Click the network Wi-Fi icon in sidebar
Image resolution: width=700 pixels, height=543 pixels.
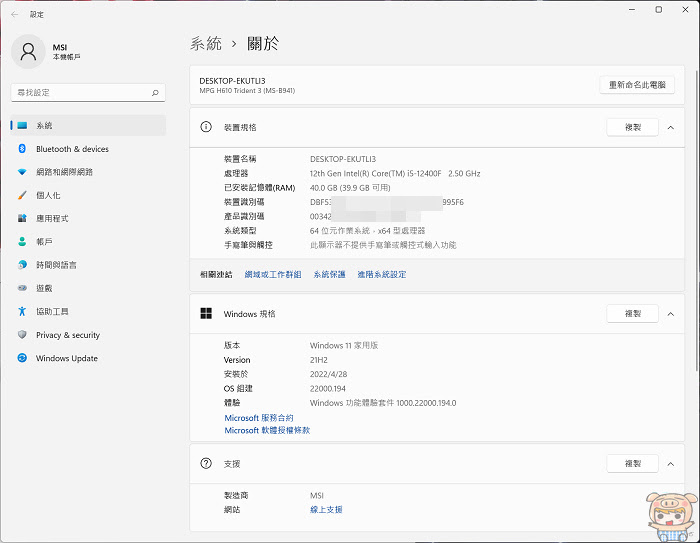(x=22, y=172)
